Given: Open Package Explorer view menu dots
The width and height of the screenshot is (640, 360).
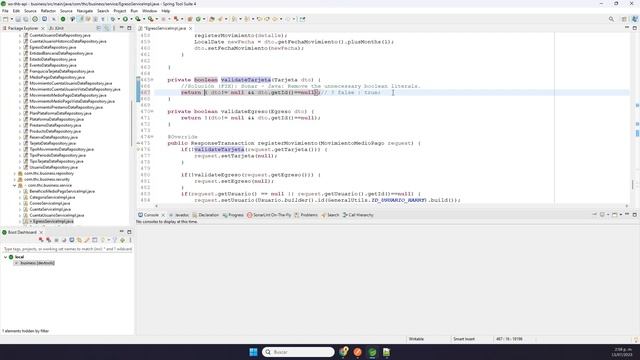Looking at the screenshot, I should tap(114, 28).
